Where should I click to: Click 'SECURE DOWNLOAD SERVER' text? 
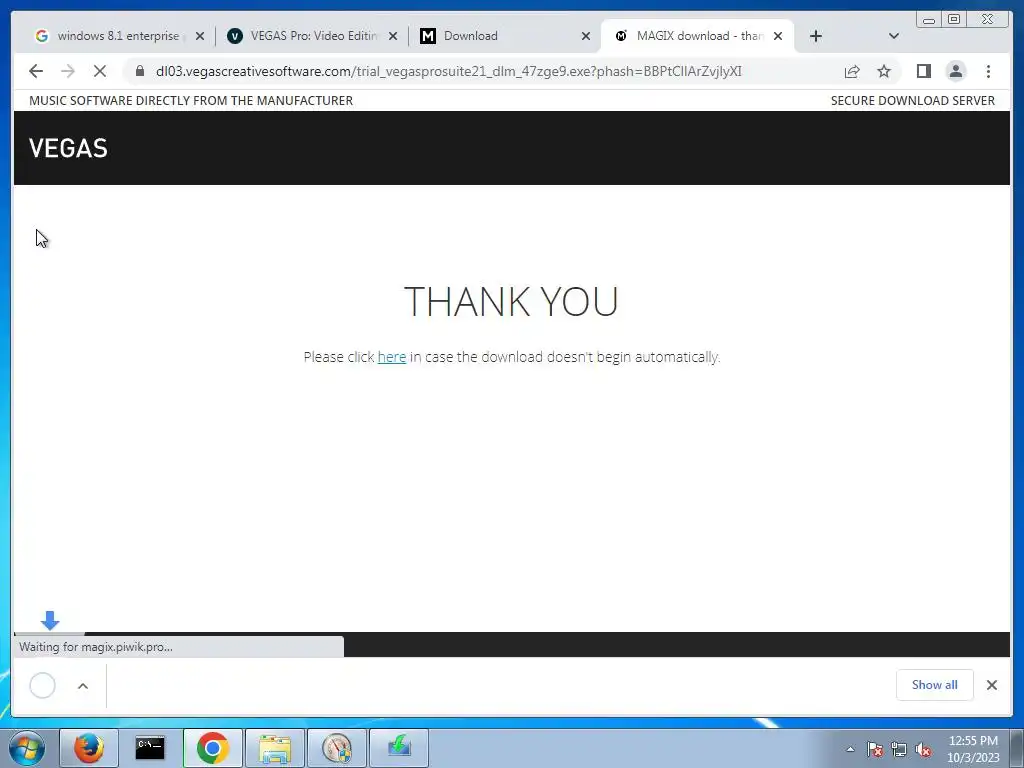[912, 101]
